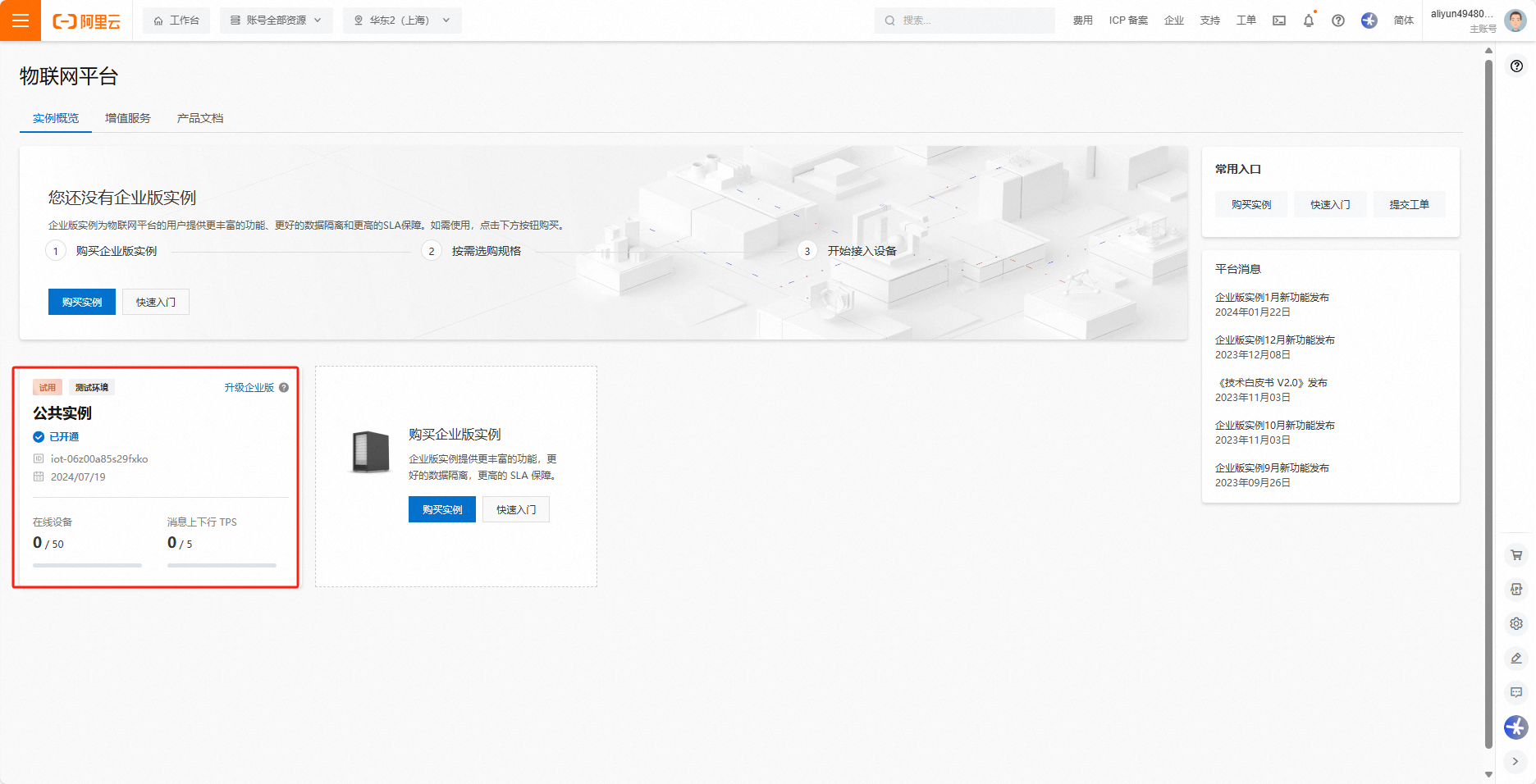1536x784 pixels.
Task: Click the shopping cart sidebar icon
Action: 1516,555
